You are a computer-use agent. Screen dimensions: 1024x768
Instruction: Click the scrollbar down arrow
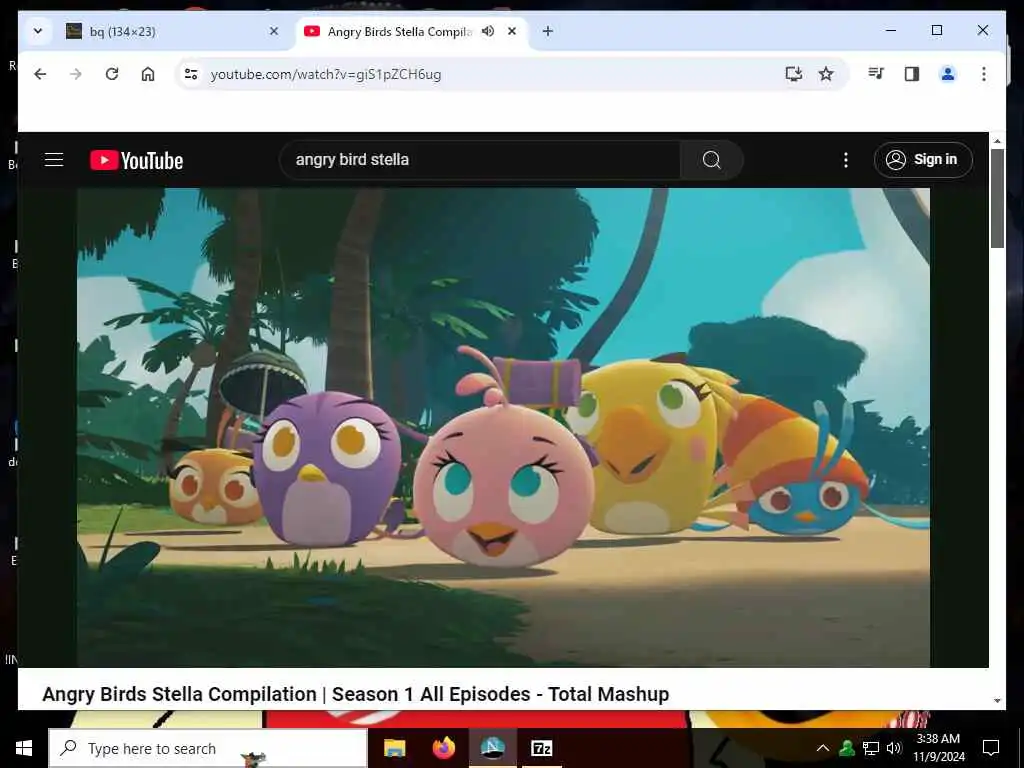point(997,700)
